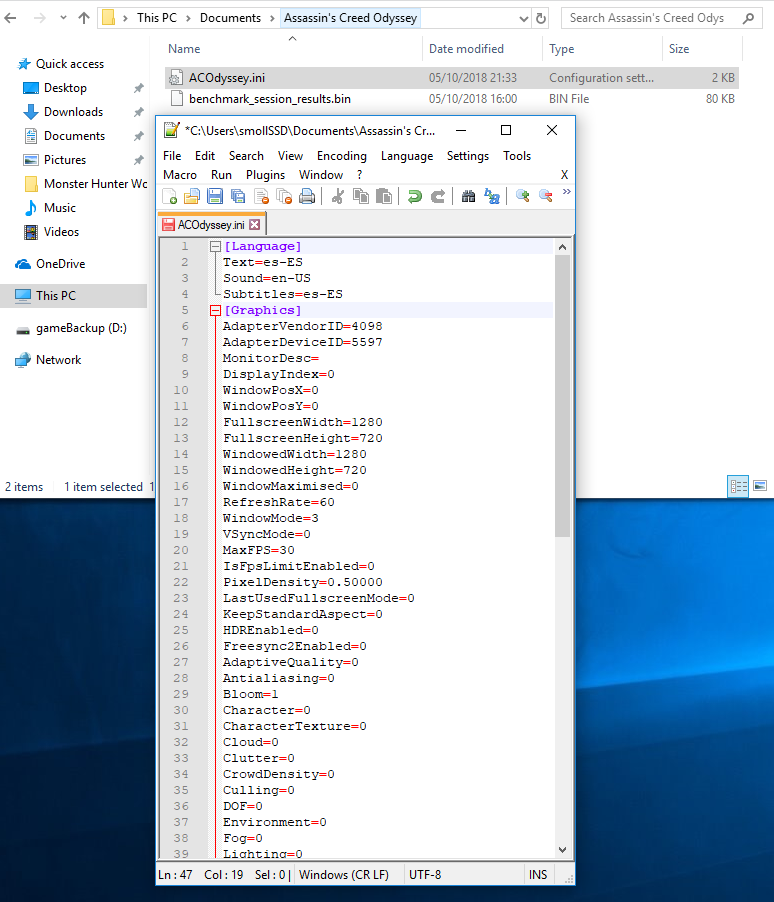Open the Search menu

click(246, 156)
